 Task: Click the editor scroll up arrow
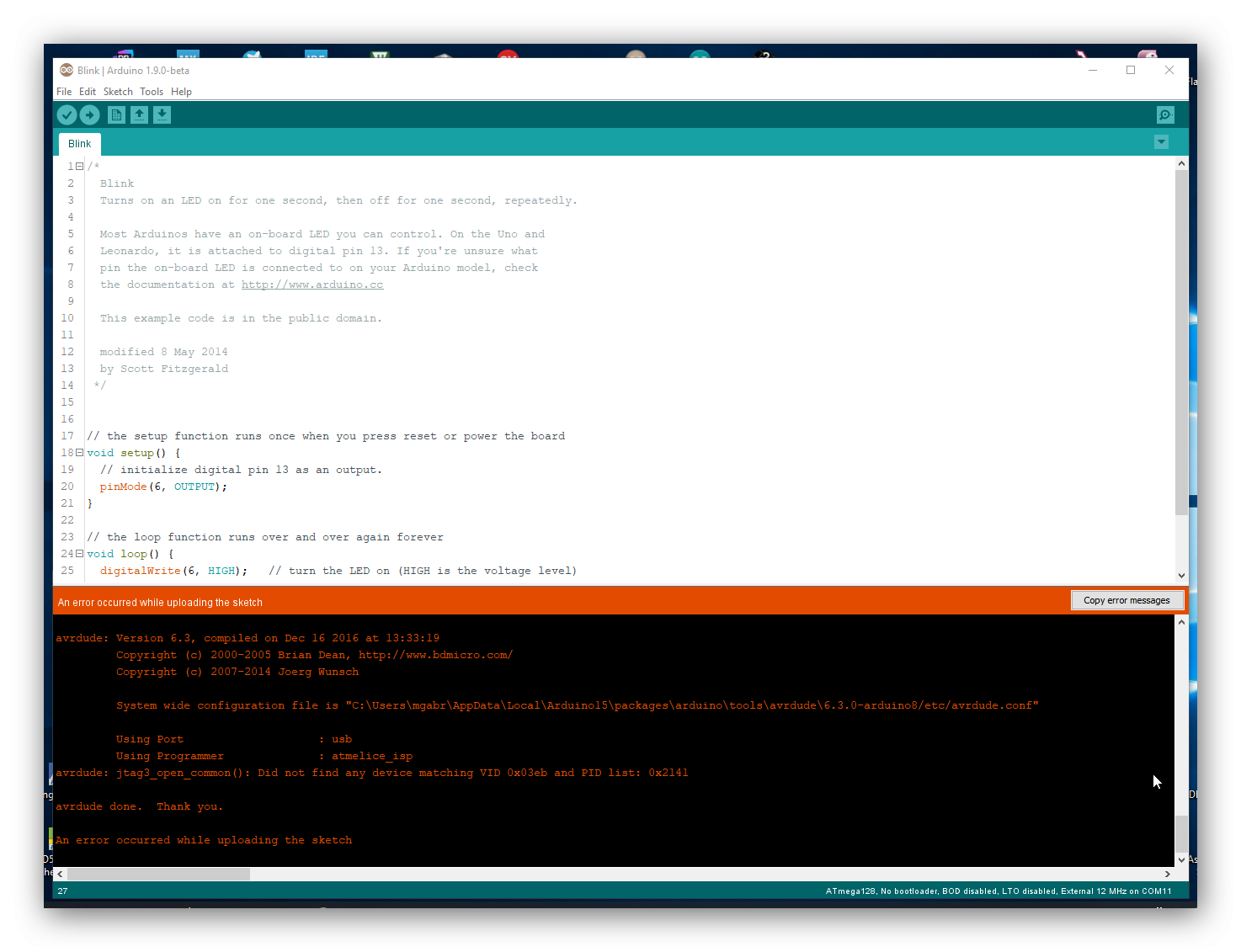(x=1181, y=163)
